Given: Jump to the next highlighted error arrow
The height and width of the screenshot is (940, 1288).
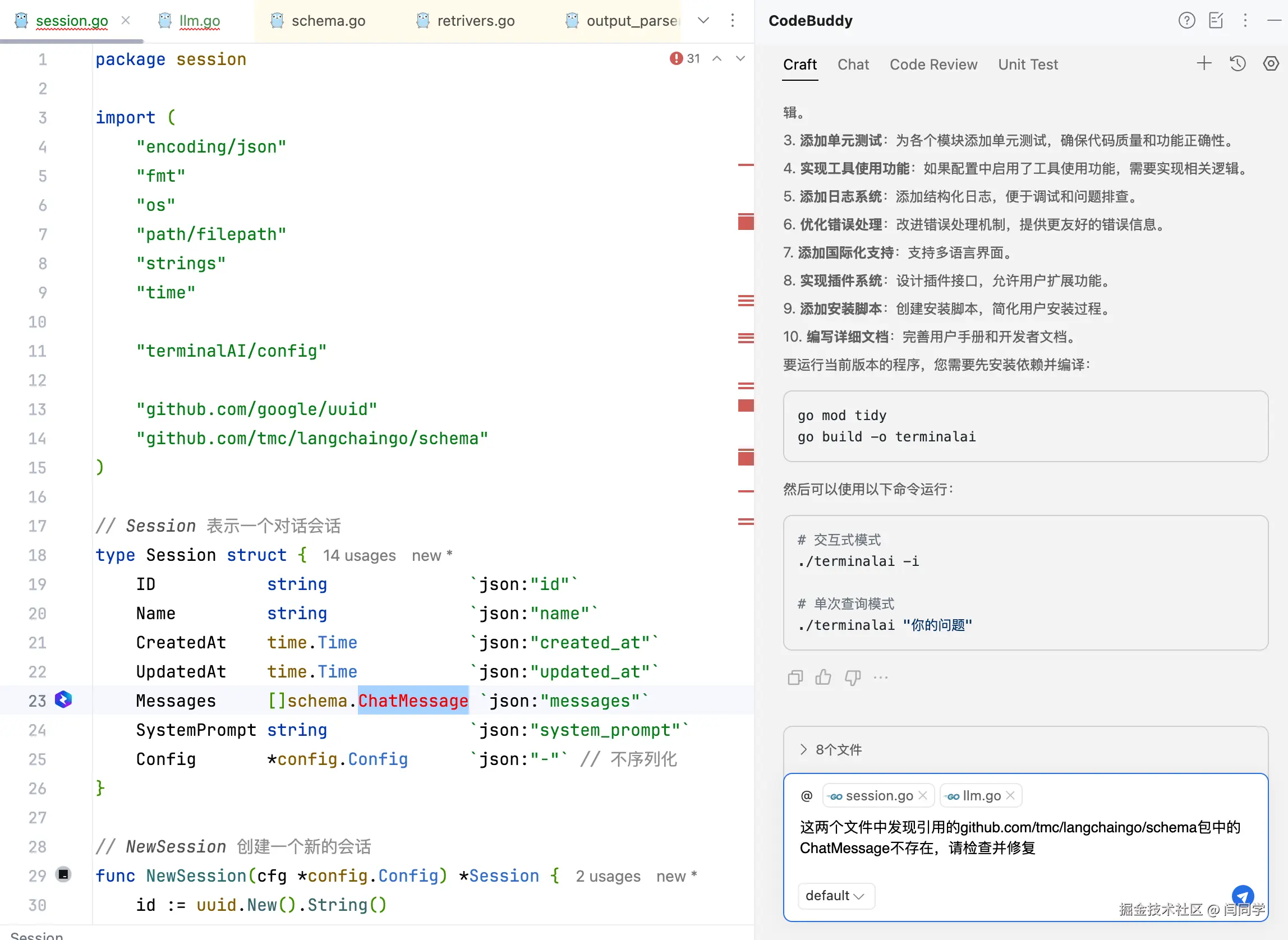Looking at the screenshot, I should click(x=740, y=58).
